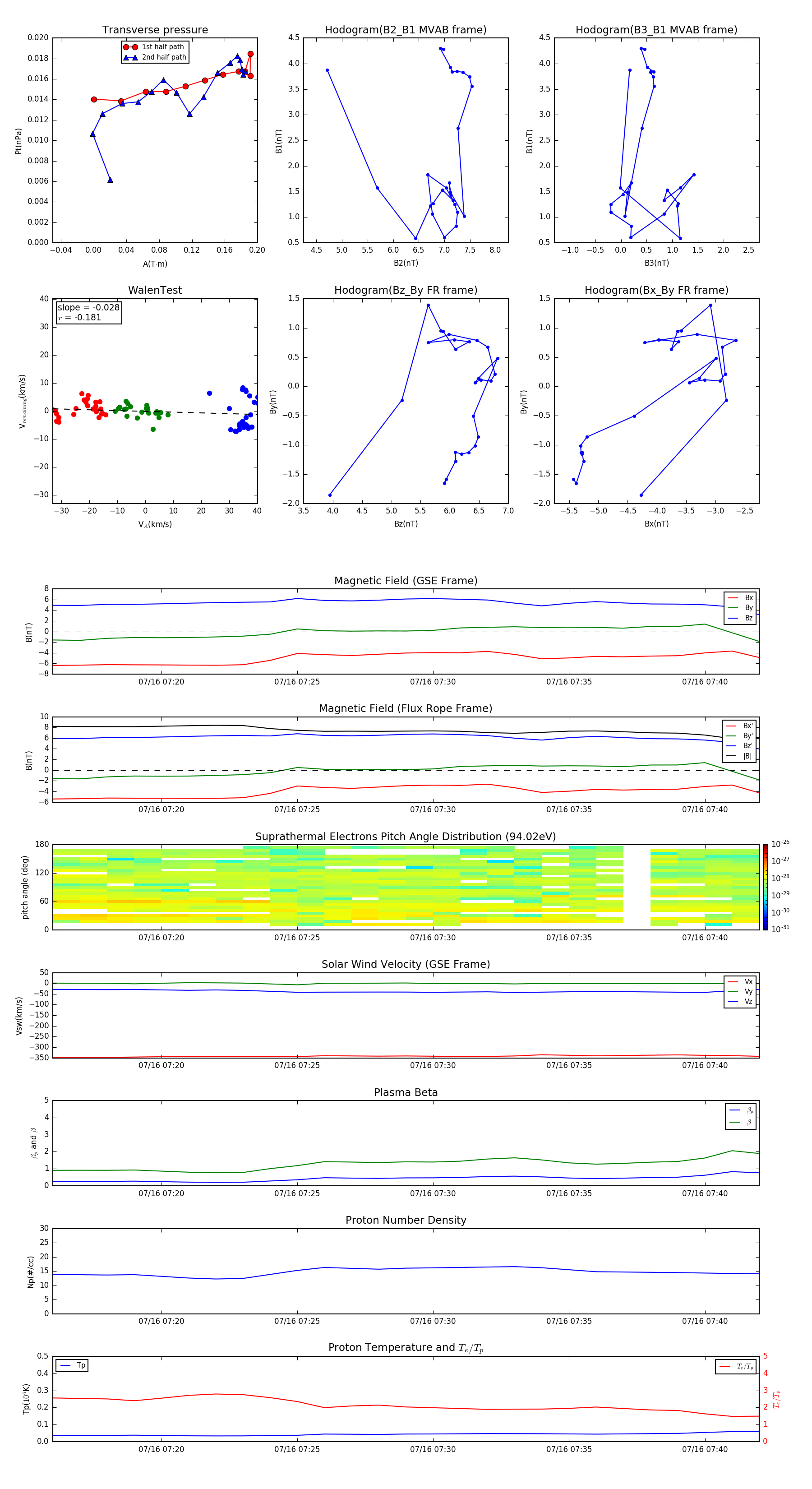The height and width of the screenshot is (1489, 812).
Task: Select By' in the Flux Rope legend
Action: 739,736
